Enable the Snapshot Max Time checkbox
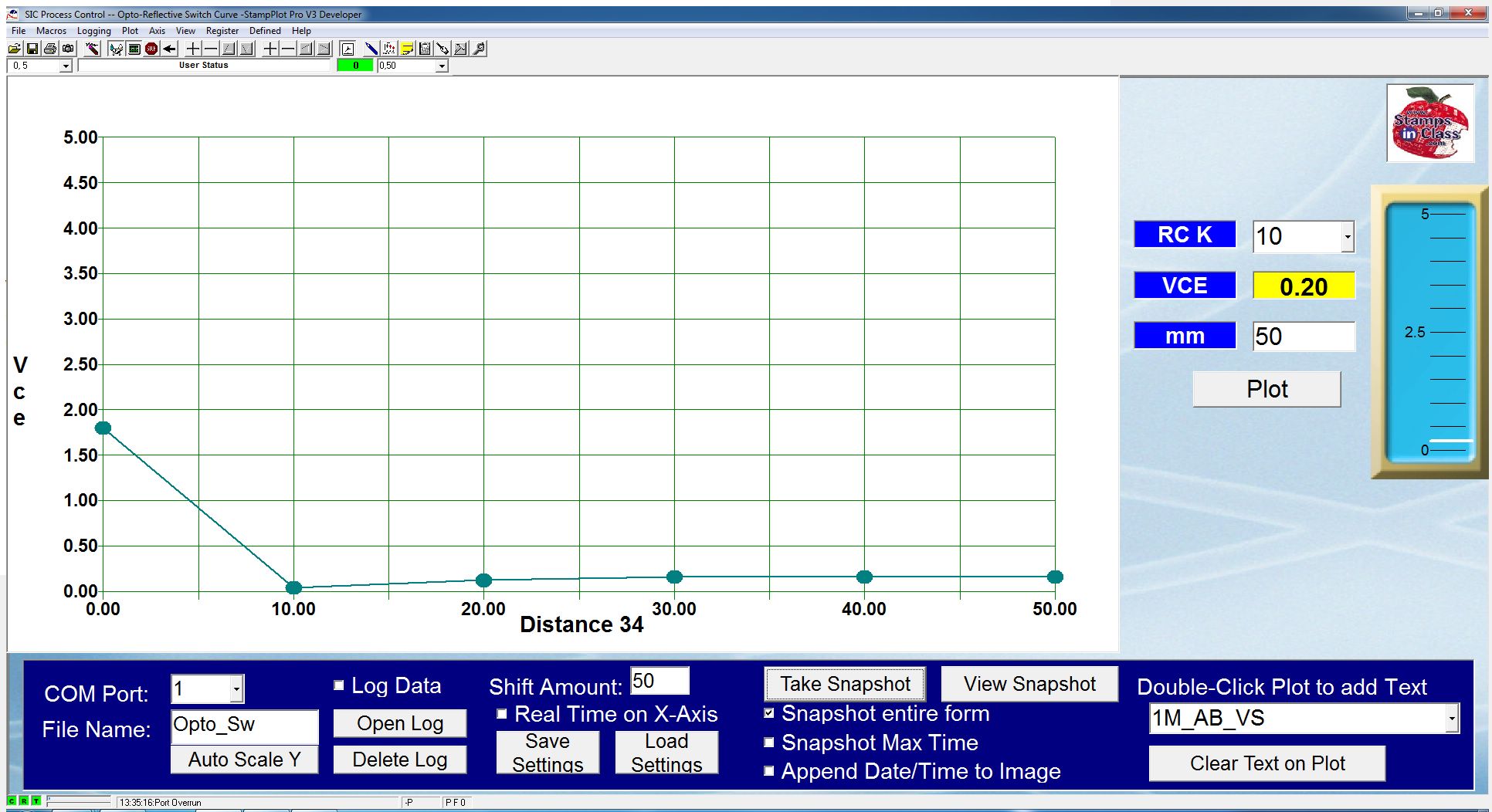The height and width of the screenshot is (812, 1492). (x=768, y=742)
